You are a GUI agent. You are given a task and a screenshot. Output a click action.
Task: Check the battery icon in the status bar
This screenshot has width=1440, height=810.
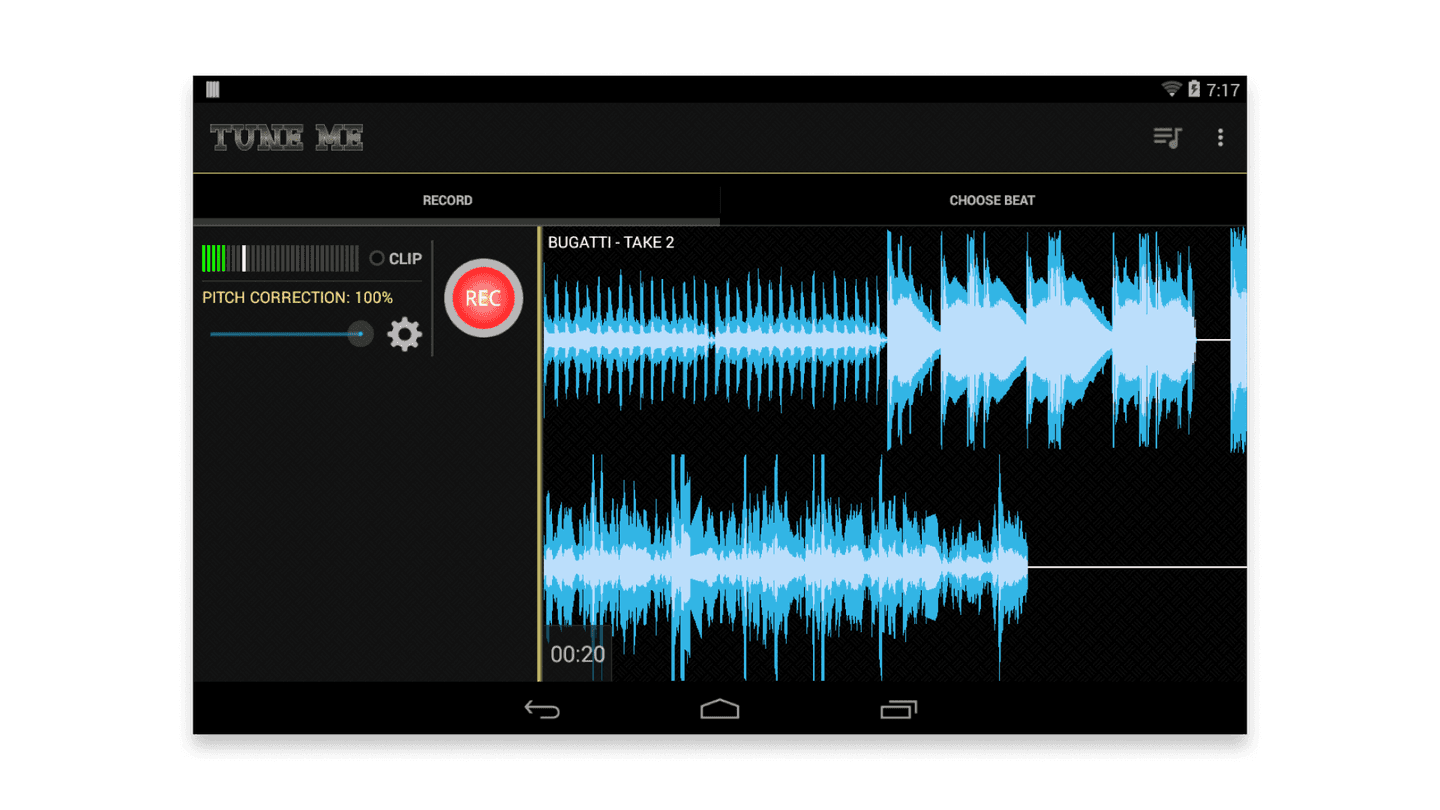(1192, 89)
